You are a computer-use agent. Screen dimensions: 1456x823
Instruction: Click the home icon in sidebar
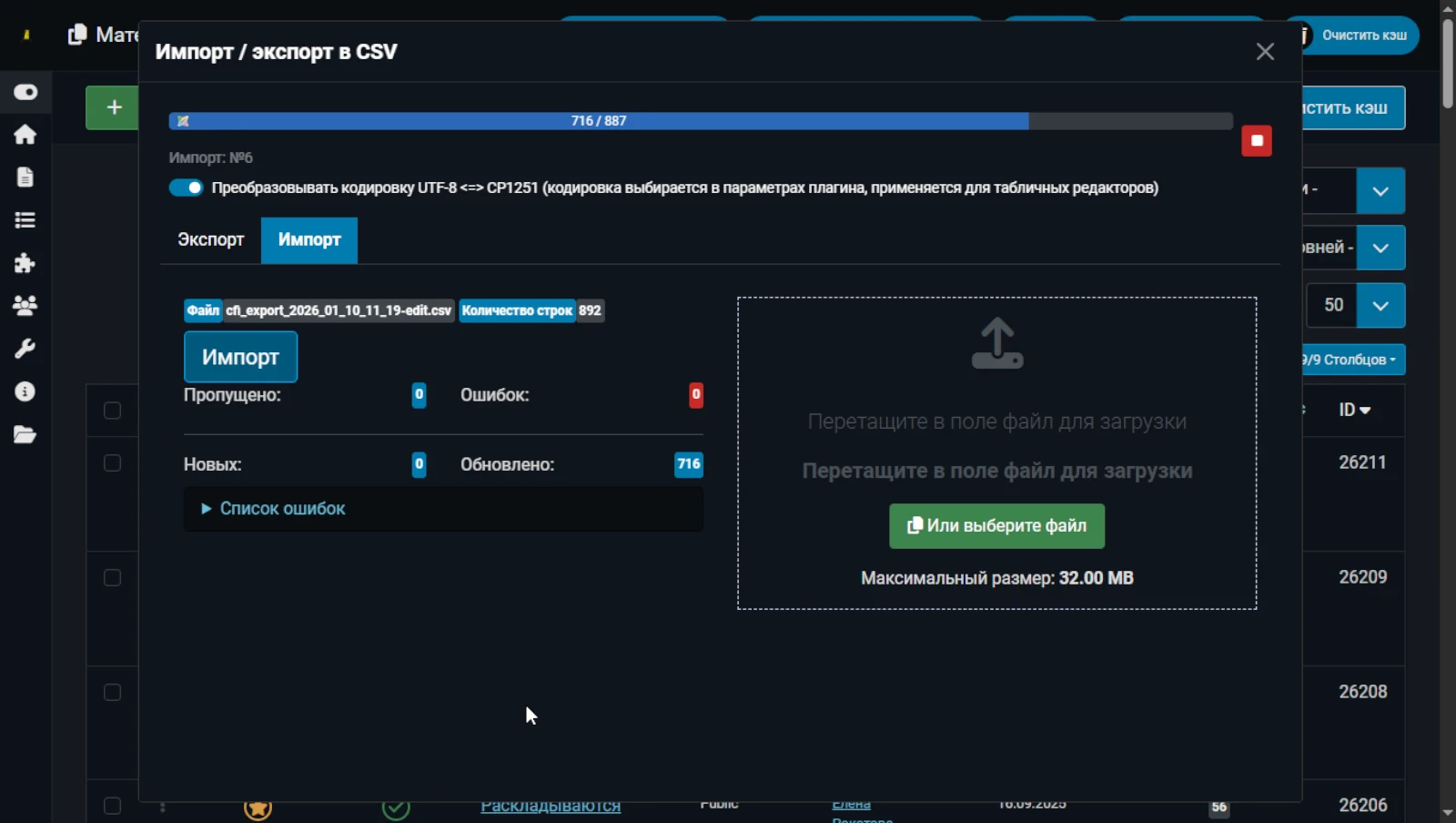tap(25, 135)
